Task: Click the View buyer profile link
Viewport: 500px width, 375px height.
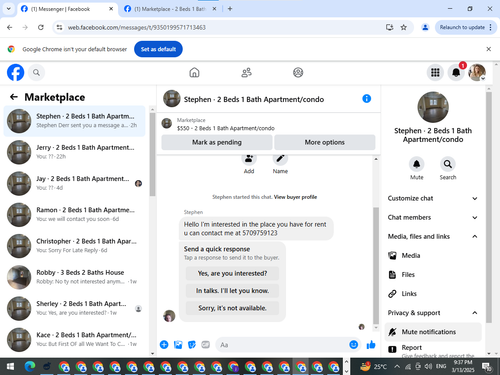Action: coord(295,197)
